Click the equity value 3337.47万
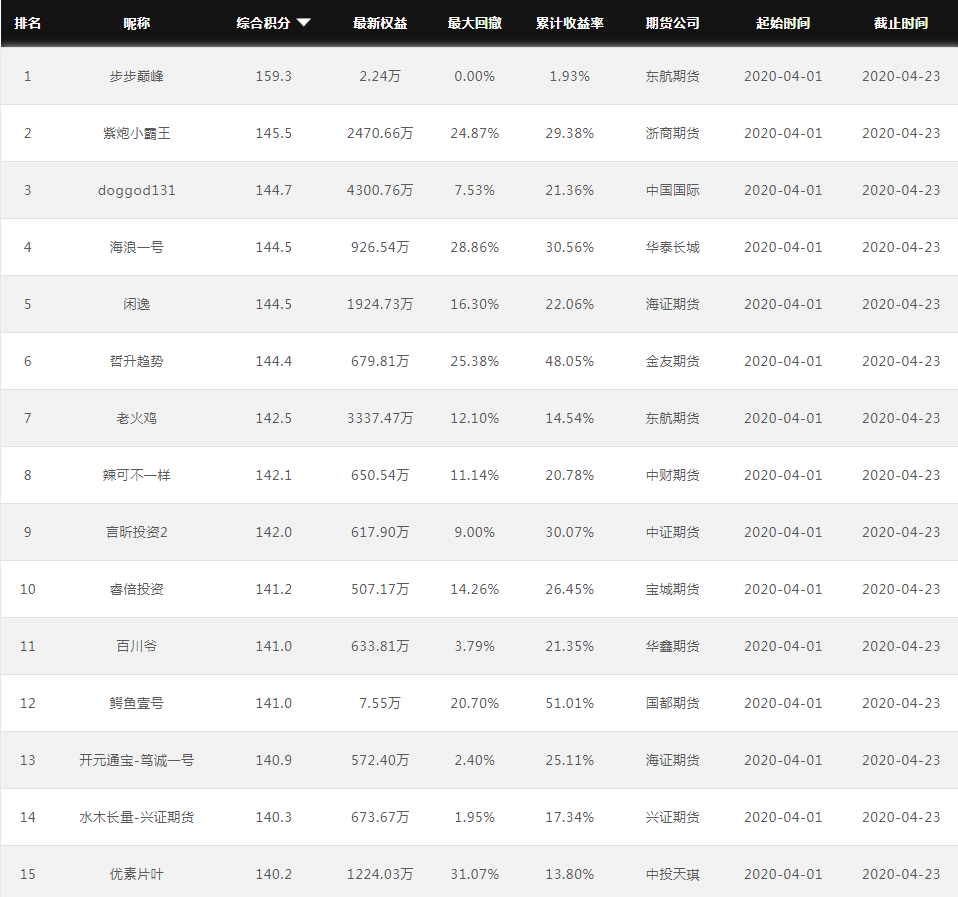The image size is (958, 897). [x=380, y=418]
